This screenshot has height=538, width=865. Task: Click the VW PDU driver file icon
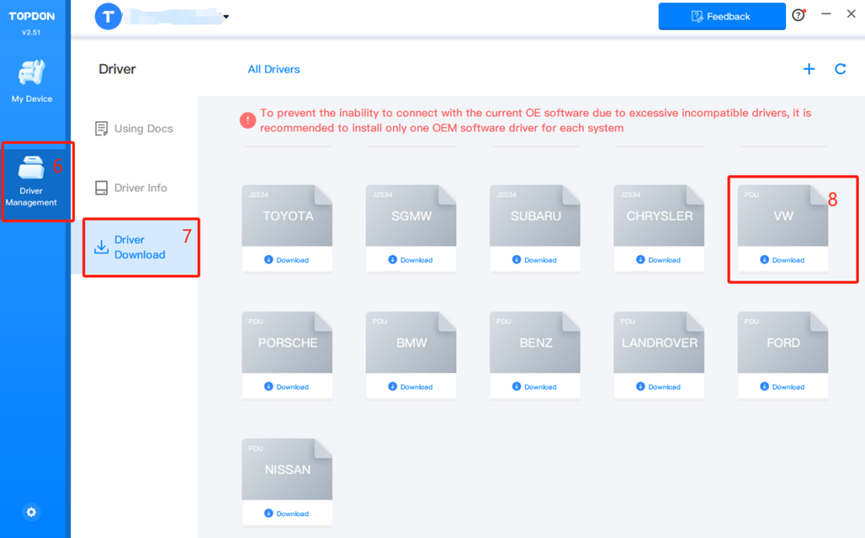[783, 215]
